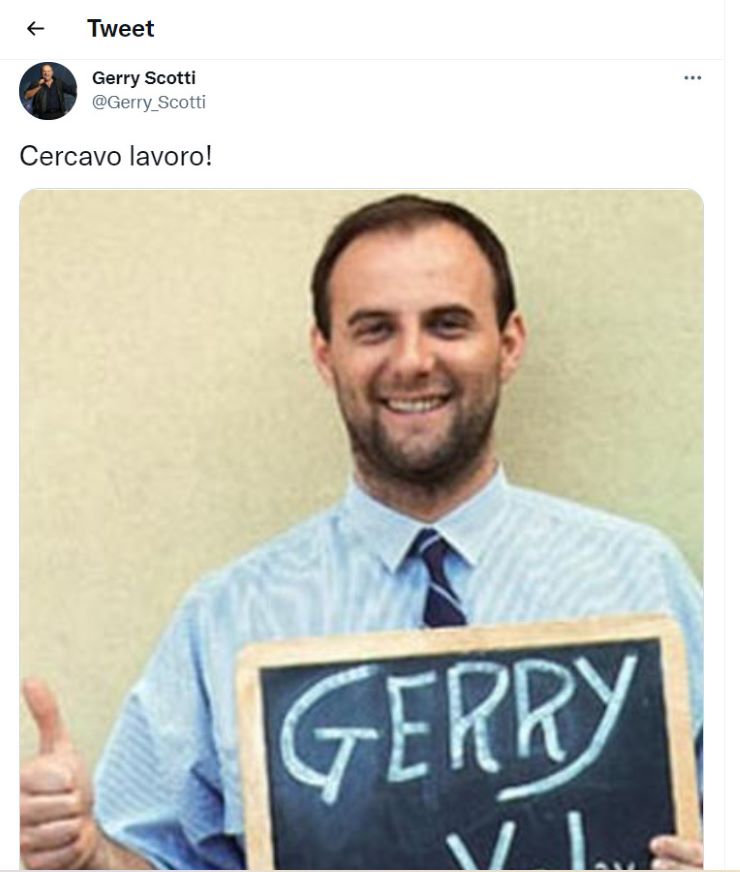Image resolution: width=740 pixels, height=872 pixels.
Task: Select the tweet text Cercavo lavoro!
Action: [116, 156]
